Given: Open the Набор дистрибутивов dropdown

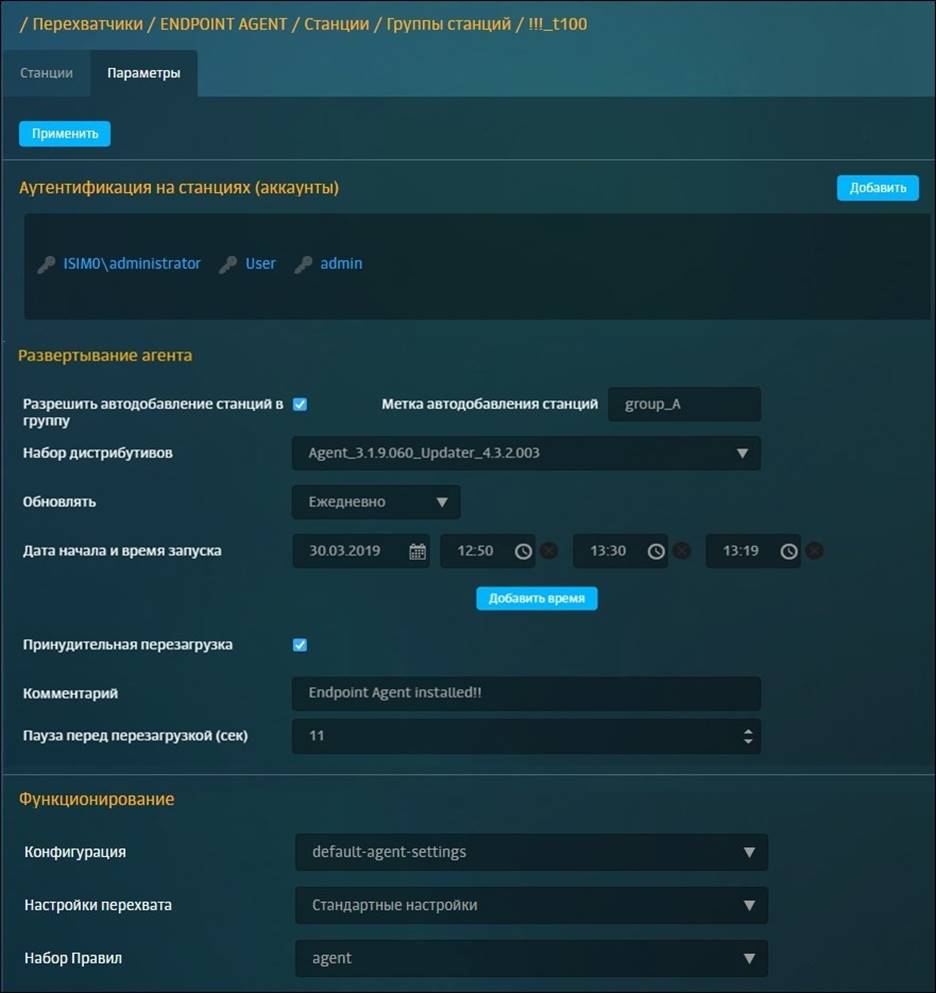Looking at the screenshot, I should pos(526,453).
